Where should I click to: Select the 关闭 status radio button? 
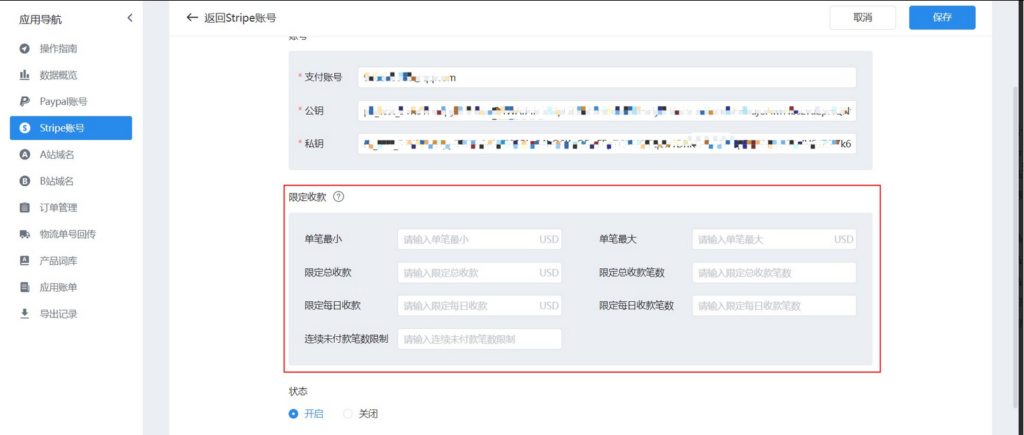point(348,413)
